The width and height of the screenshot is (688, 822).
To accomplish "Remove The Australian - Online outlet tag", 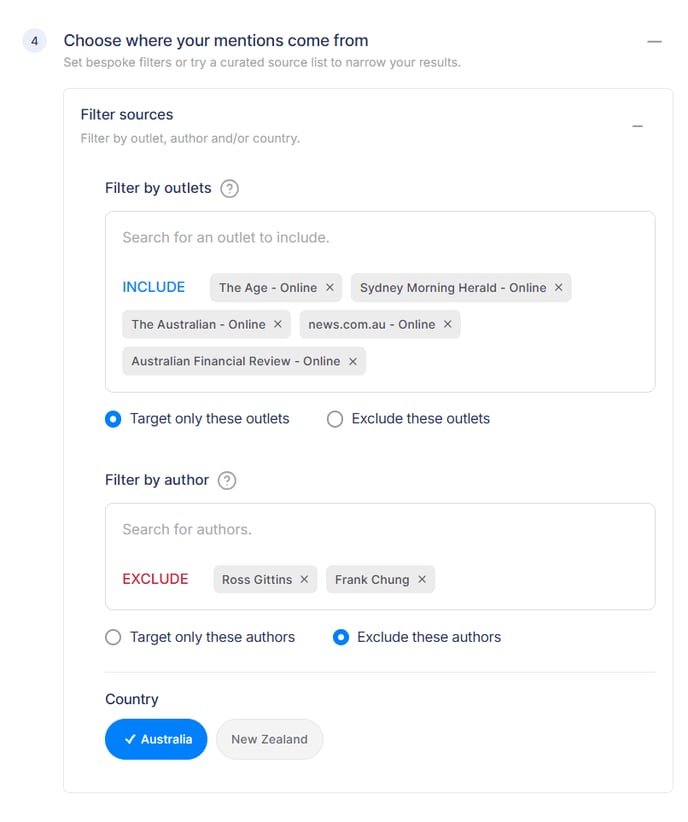I will tap(277, 325).
